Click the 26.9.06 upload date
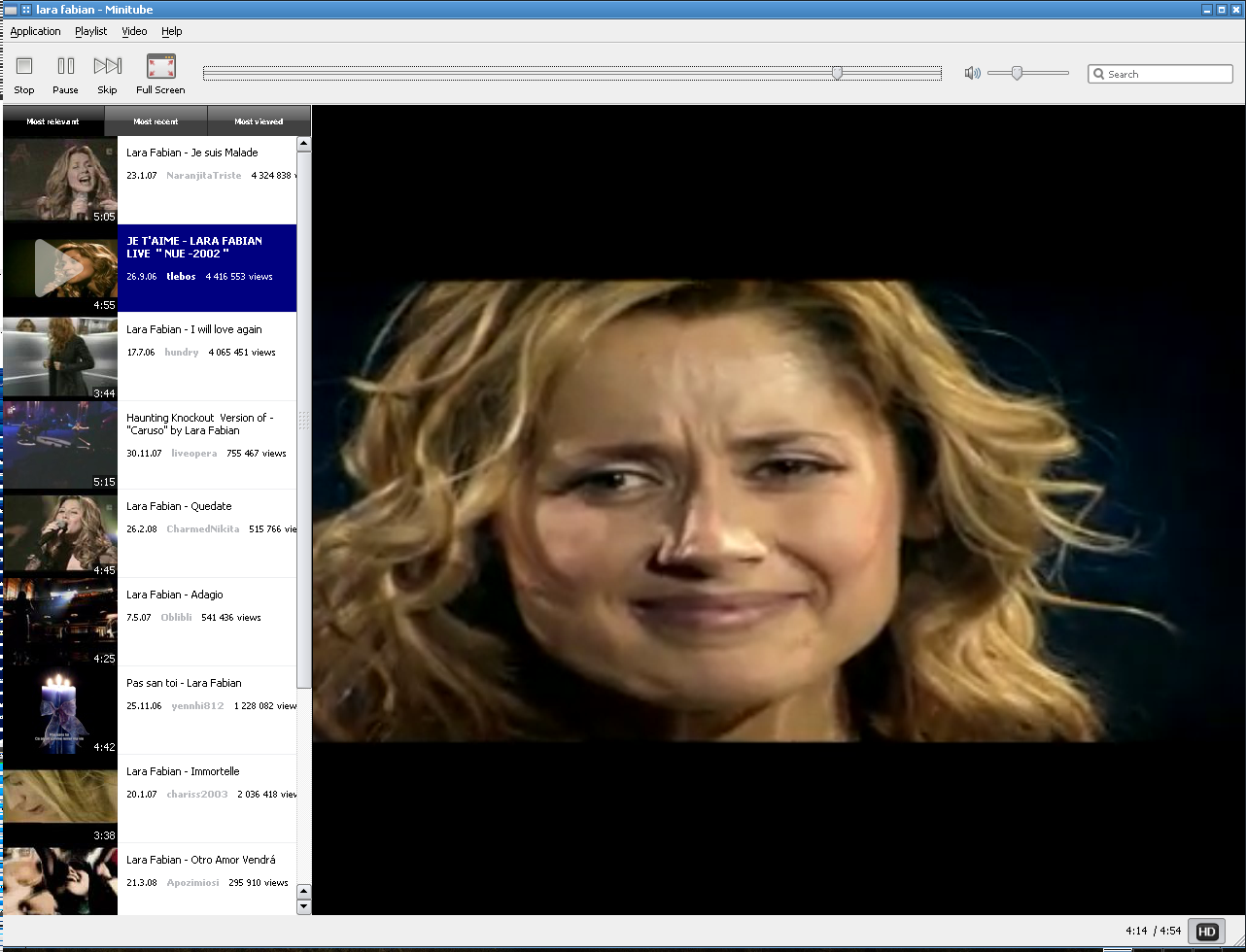This screenshot has width=1246, height=952. click(142, 277)
